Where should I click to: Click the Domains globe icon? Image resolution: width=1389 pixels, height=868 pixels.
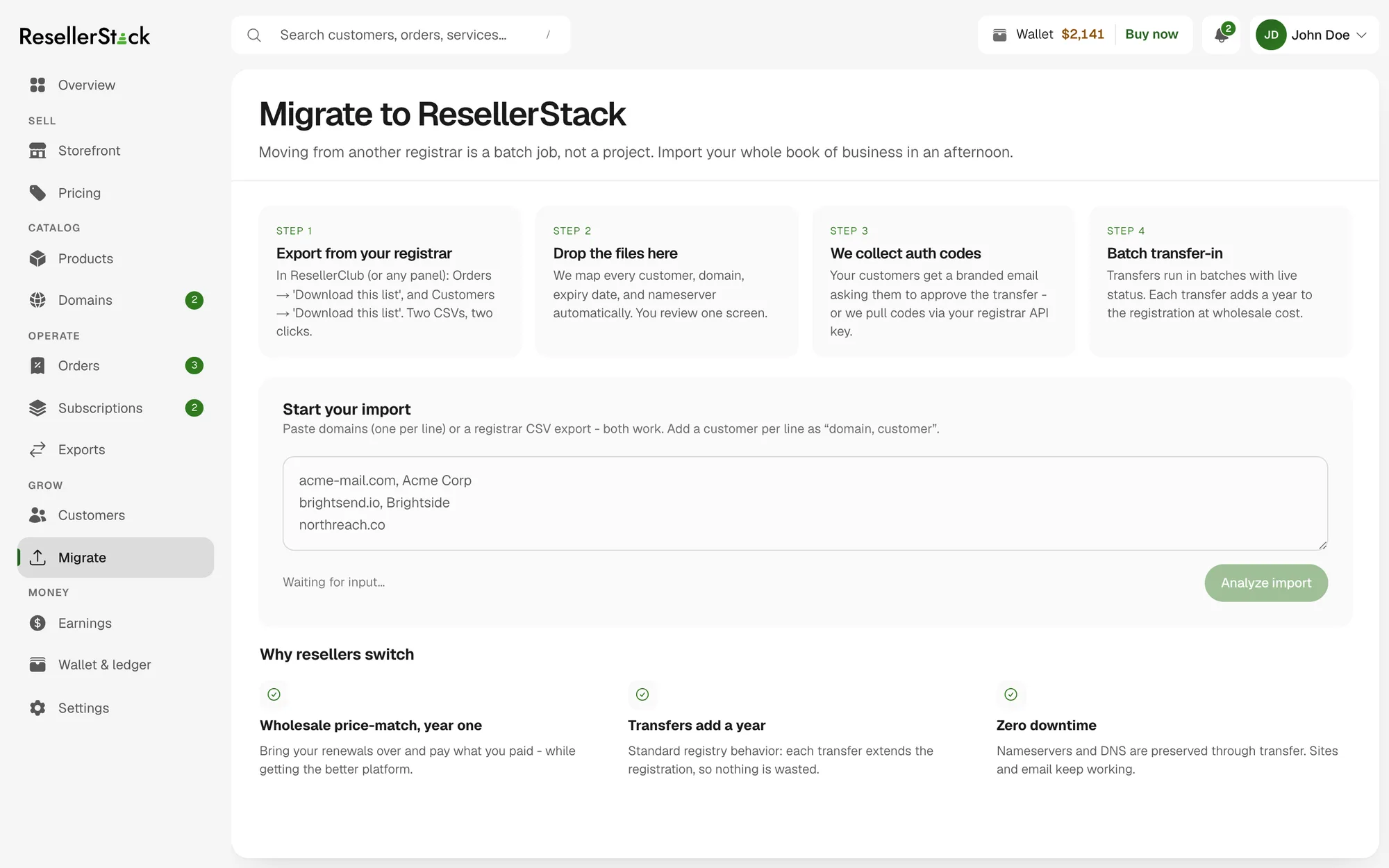tap(38, 300)
